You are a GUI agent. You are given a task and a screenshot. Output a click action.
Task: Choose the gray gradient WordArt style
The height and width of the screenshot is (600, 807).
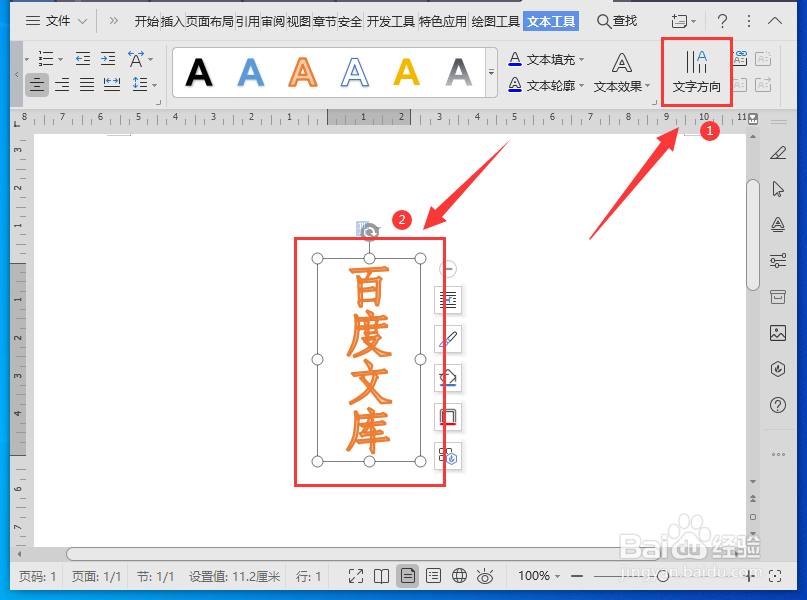click(458, 73)
